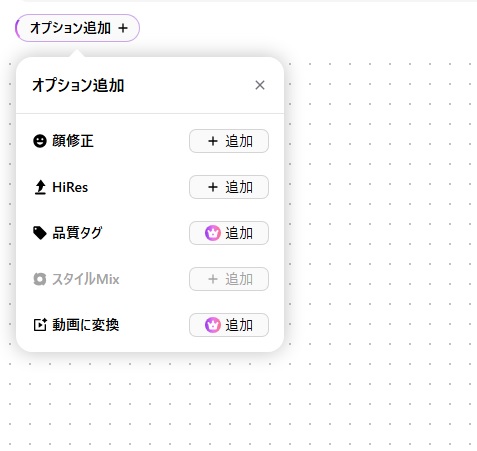The height and width of the screenshot is (451, 477).
Task: Click the crown icon in 動画に変換 button
Action: pos(213,325)
